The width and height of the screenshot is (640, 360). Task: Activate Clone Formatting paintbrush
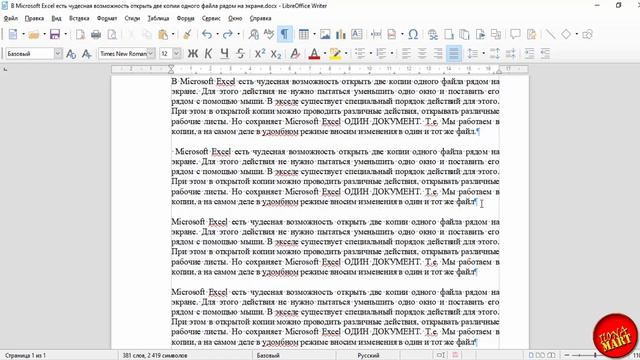187,34
